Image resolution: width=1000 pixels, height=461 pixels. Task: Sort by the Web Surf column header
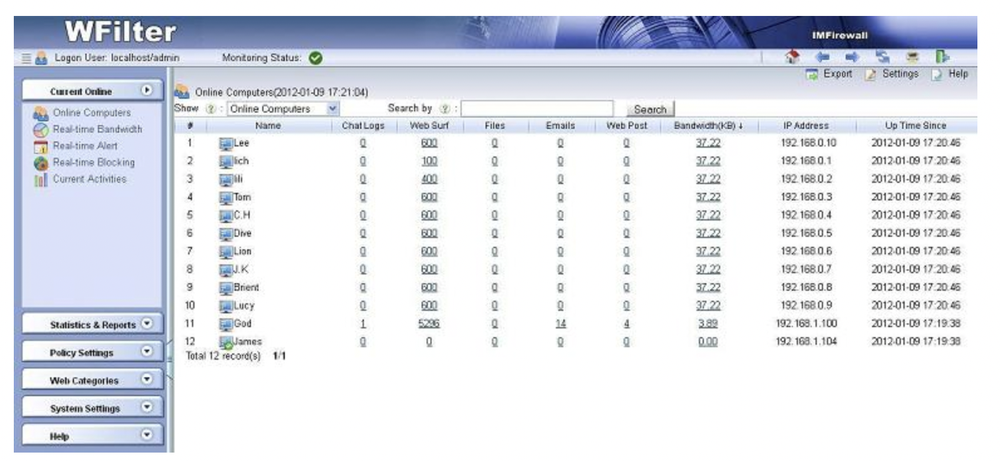click(x=429, y=126)
